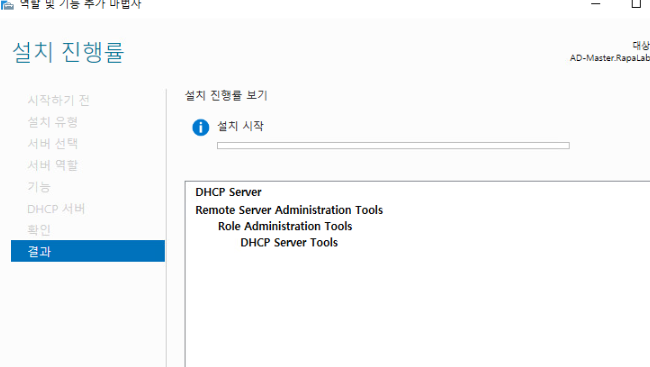Image resolution: width=650 pixels, height=367 pixels.
Task: Click the Remote Server Administration Tools entry
Action: (x=289, y=210)
